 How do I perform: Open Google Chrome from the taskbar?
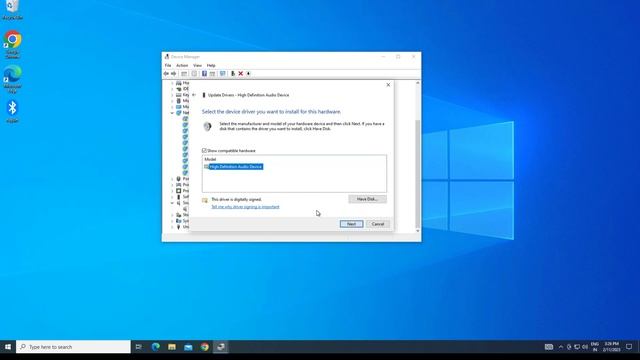point(204,347)
